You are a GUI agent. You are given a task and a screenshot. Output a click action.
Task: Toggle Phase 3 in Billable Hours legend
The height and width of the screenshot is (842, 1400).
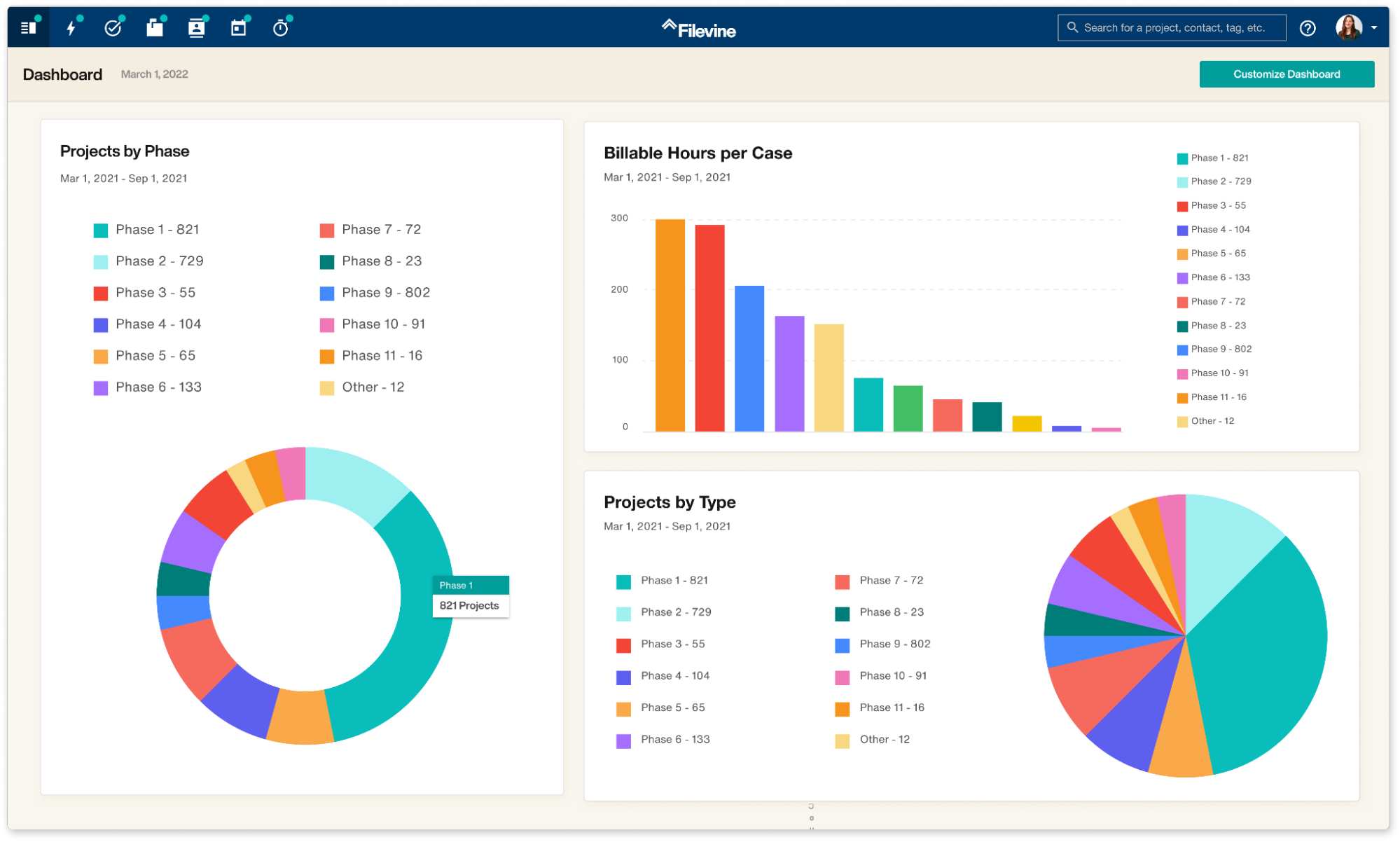point(1212,205)
